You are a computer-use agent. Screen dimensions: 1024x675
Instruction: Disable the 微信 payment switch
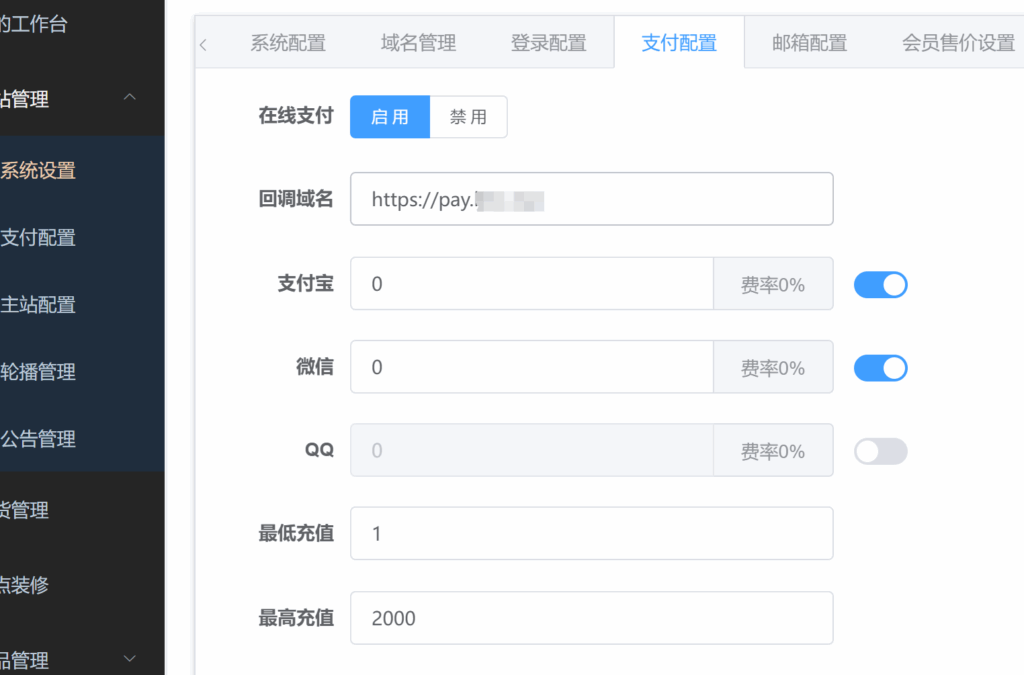click(880, 367)
